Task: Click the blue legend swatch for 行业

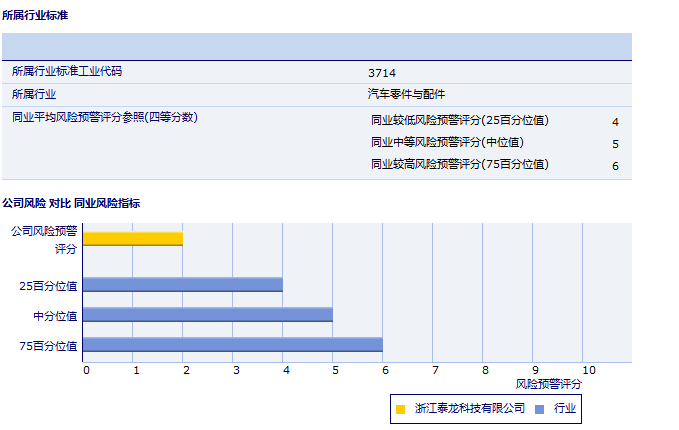Action: (540, 409)
